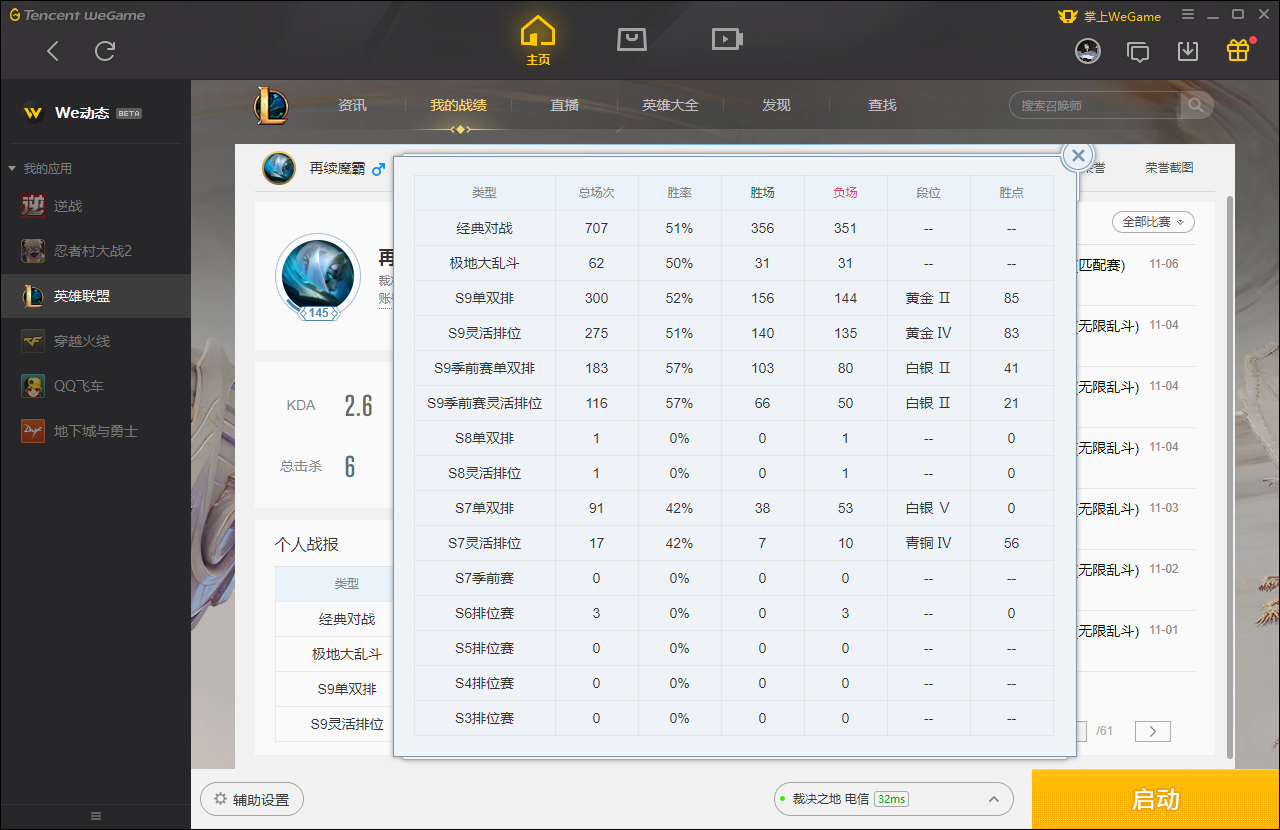Open the chat messages icon
The image size is (1280, 830).
(x=1138, y=51)
